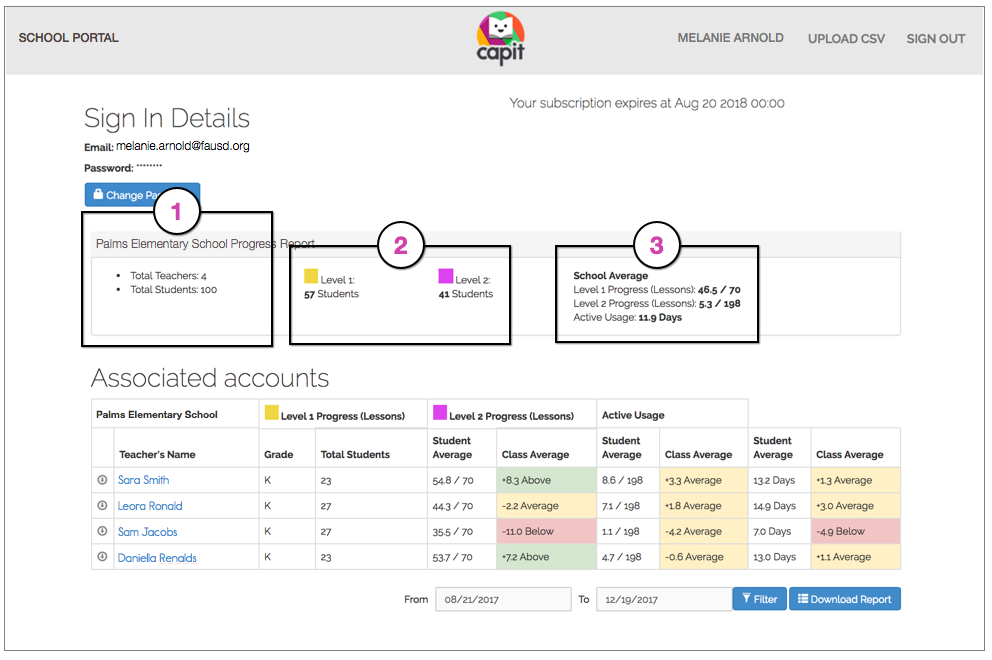Viewport: 992px width, 660px height.
Task: Select Leora Ronald's name link
Action: tap(148, 506)
